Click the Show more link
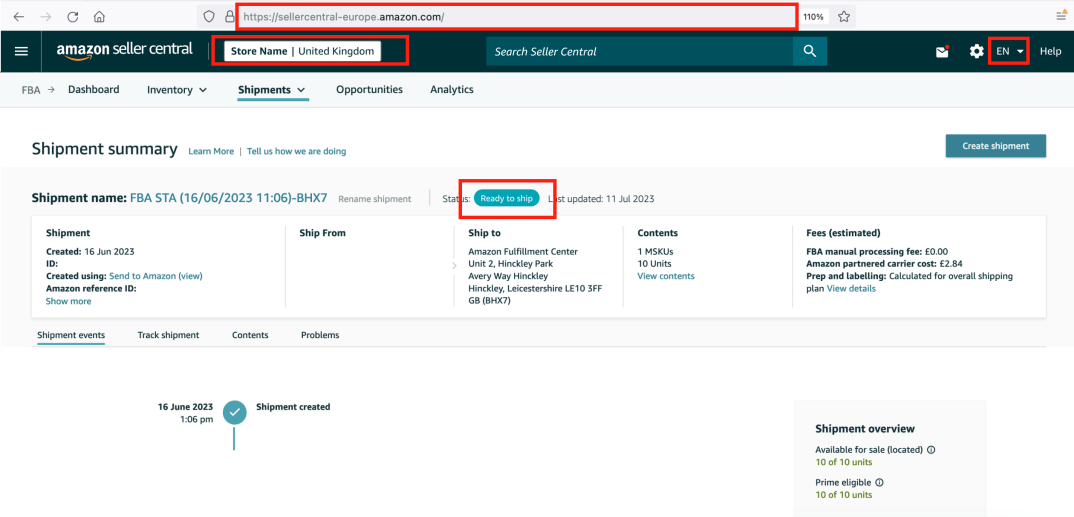 click(x=68, y=301)
